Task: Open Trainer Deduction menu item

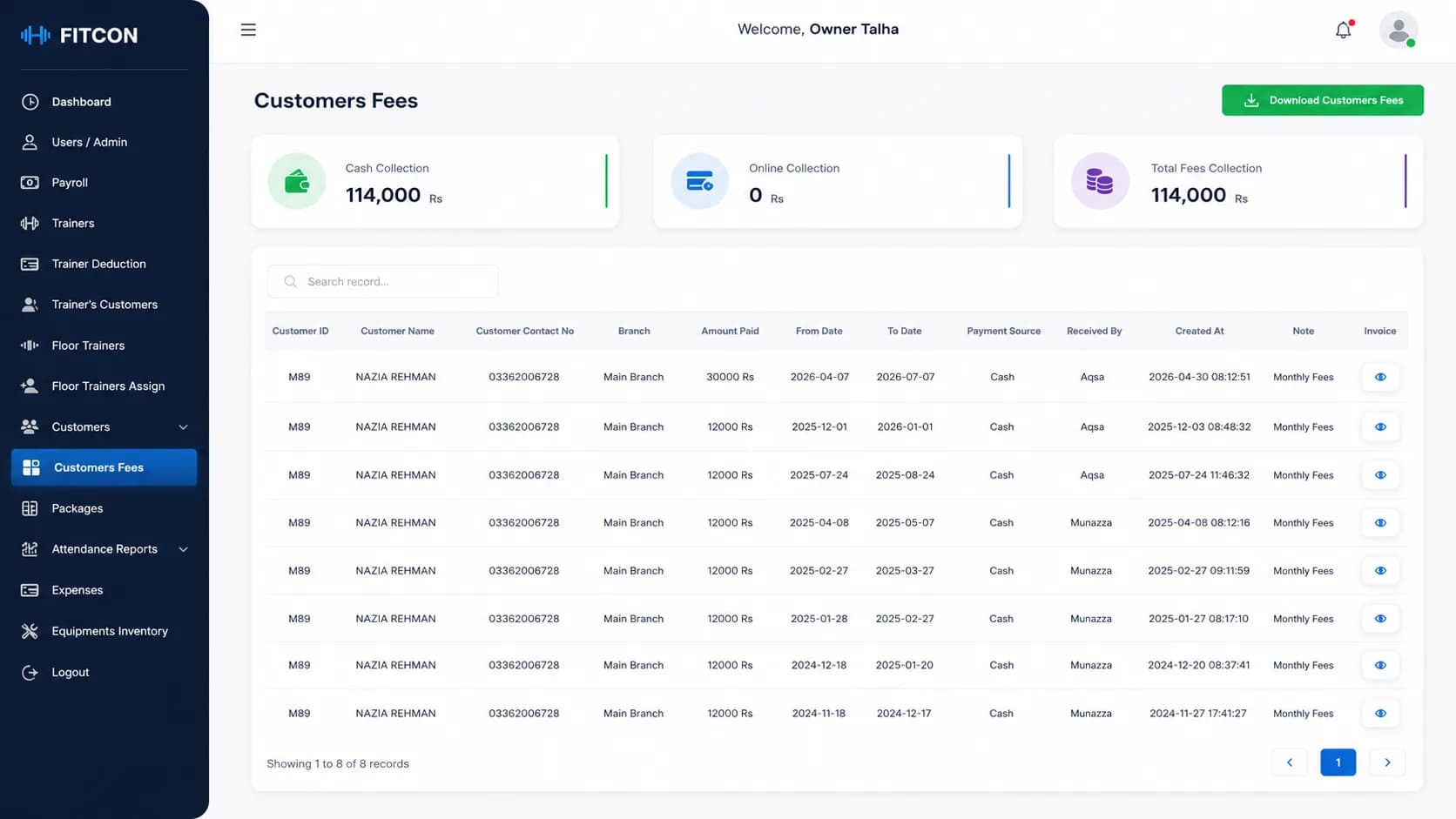Action: point(104,264)
